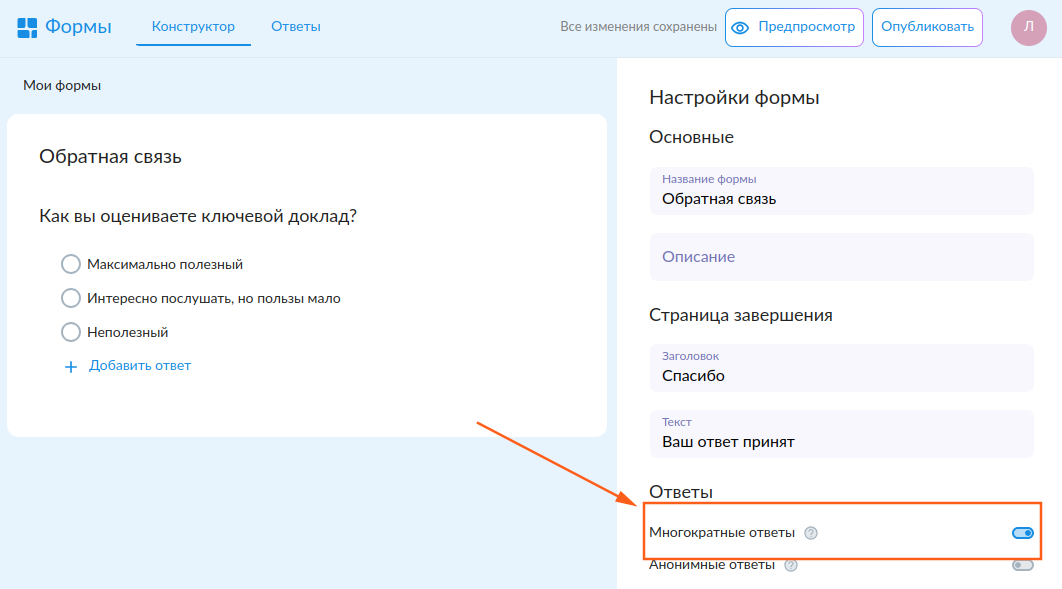The width and height of the screenshot is (1062, 589).
Task: Switch to the Конструктор tab
Action: coord(193,26)
